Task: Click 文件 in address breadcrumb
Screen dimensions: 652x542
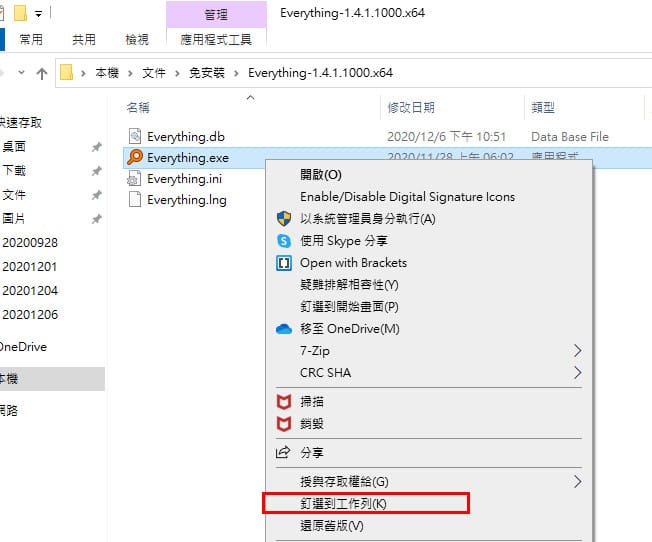Action: coord(154,73)
